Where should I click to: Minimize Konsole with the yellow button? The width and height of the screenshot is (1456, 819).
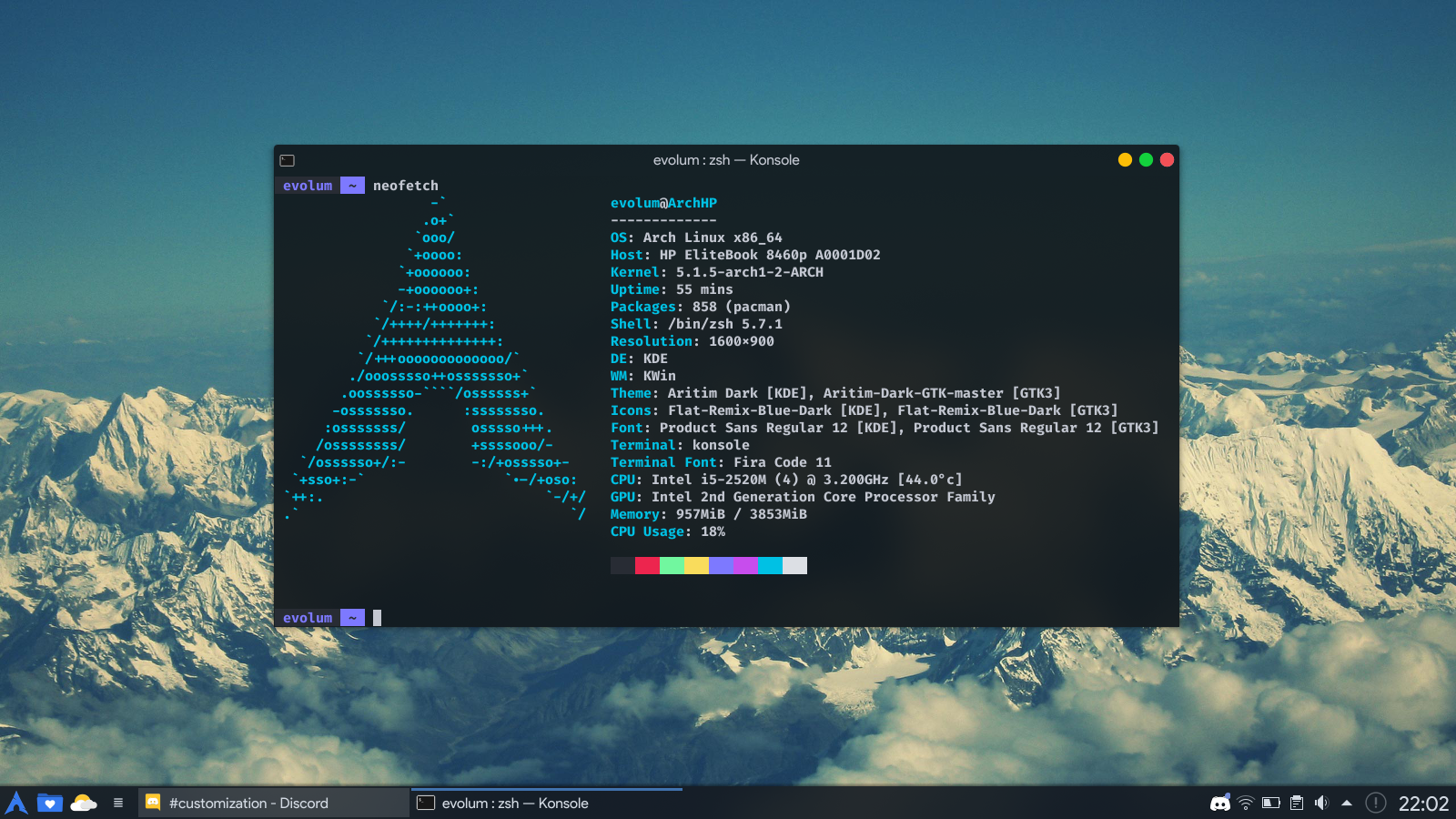pyautogui.click(x=1125, y=160)
